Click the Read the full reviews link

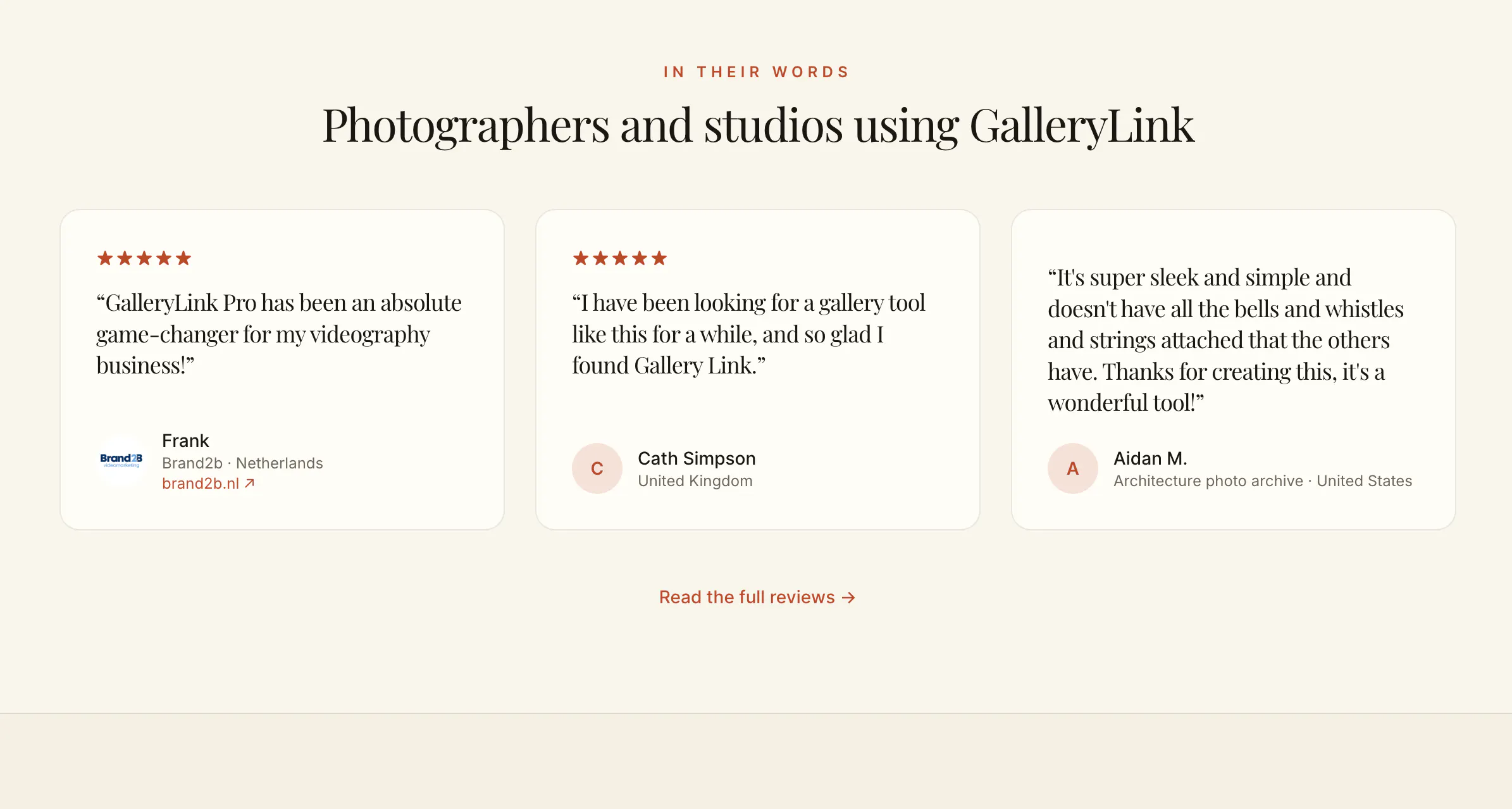757,597
